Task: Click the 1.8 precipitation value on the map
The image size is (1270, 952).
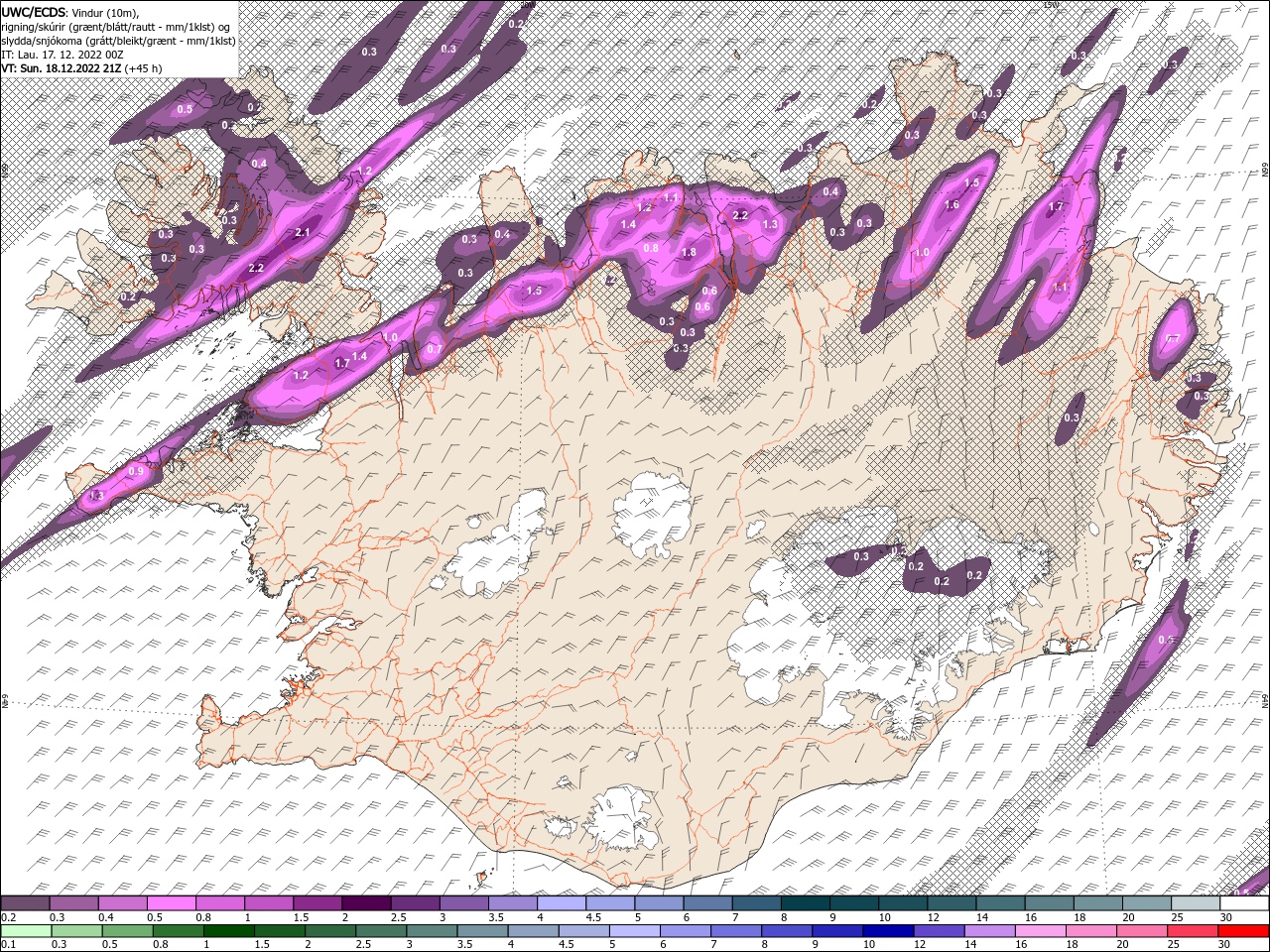Action: 690,252
